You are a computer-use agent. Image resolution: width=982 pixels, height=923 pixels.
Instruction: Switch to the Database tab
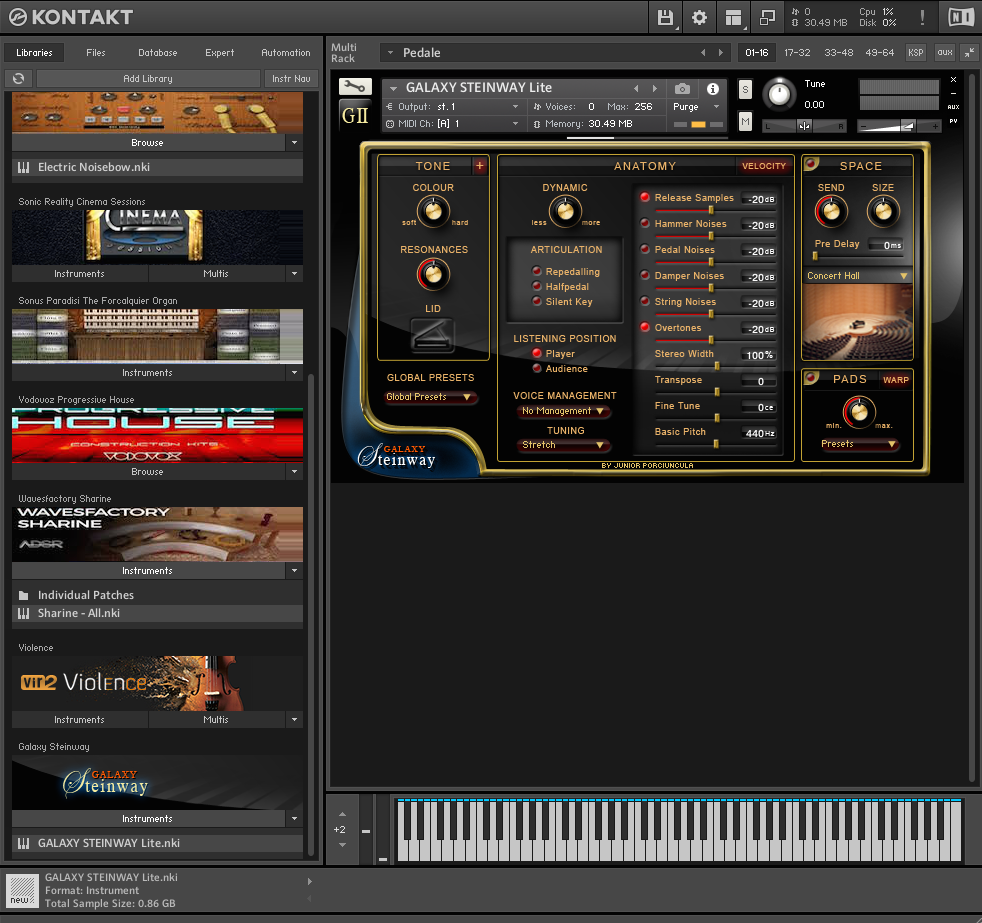[158, 53]
